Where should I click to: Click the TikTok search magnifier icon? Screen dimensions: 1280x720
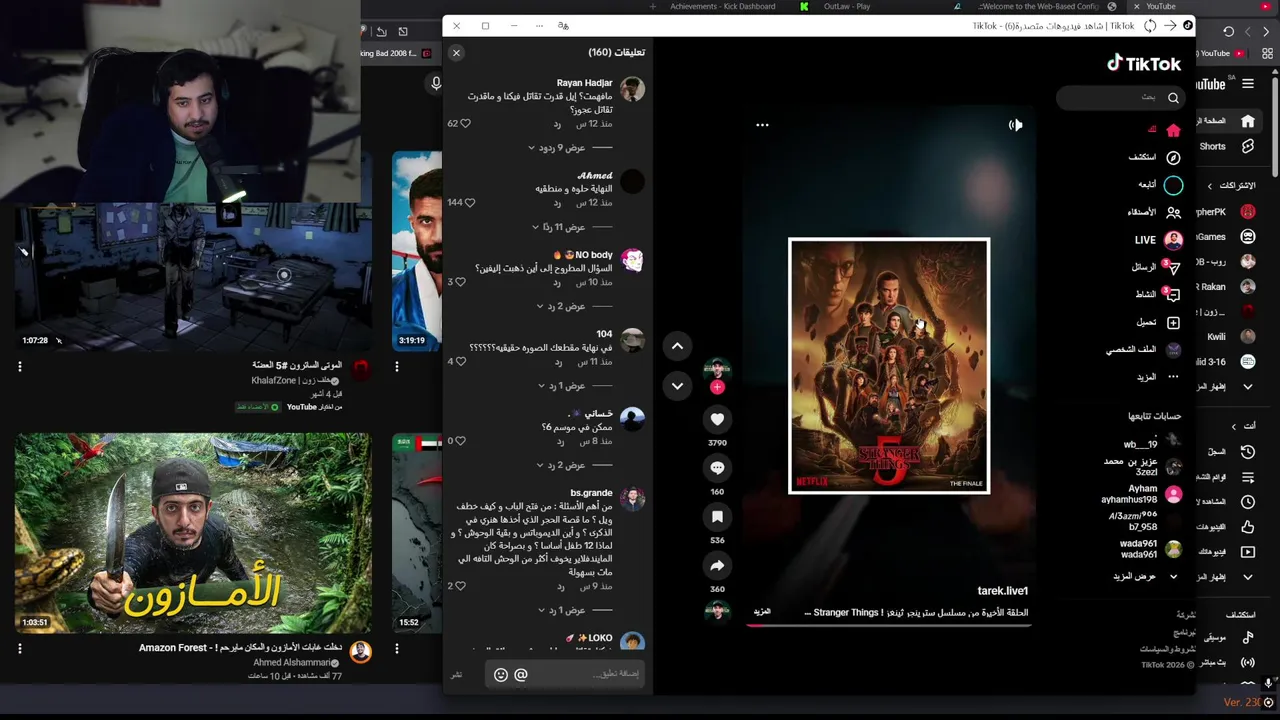point(1173,97)
